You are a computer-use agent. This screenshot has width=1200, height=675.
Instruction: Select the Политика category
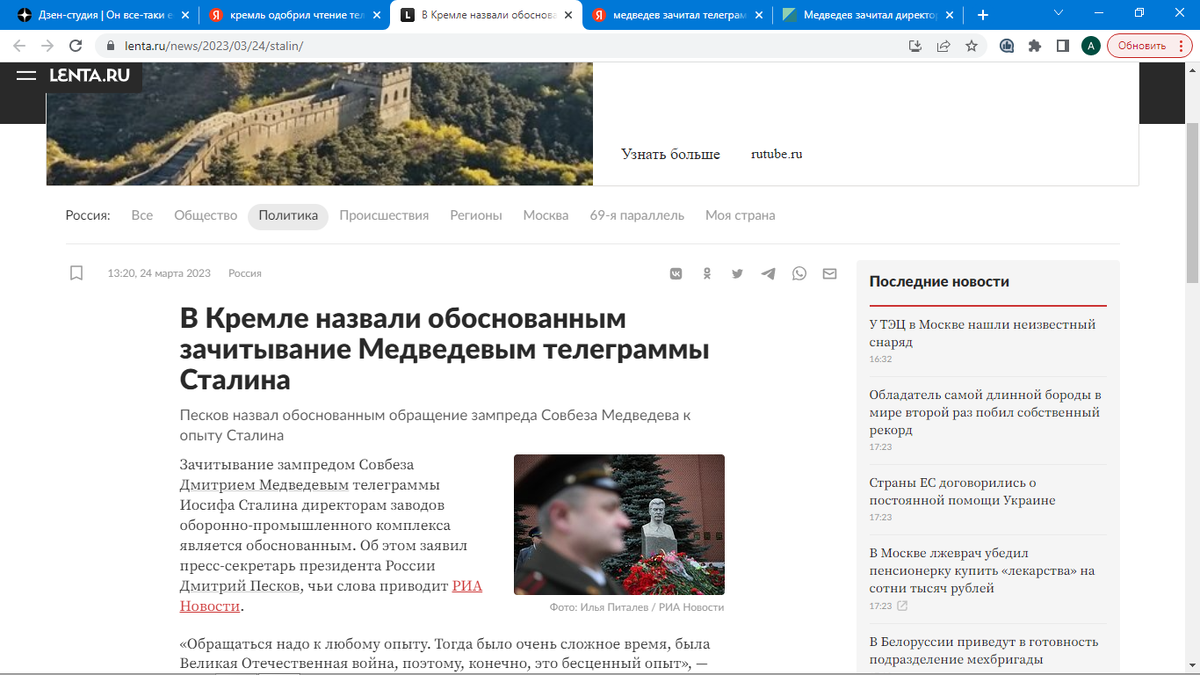point(288,216)
